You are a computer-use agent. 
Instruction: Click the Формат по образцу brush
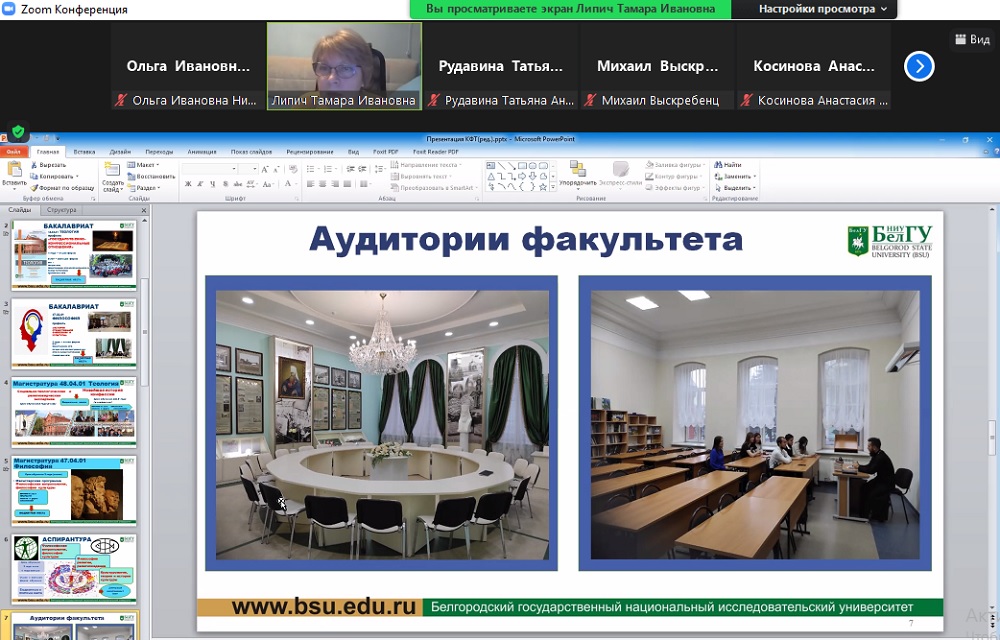(x=61, y=187)
